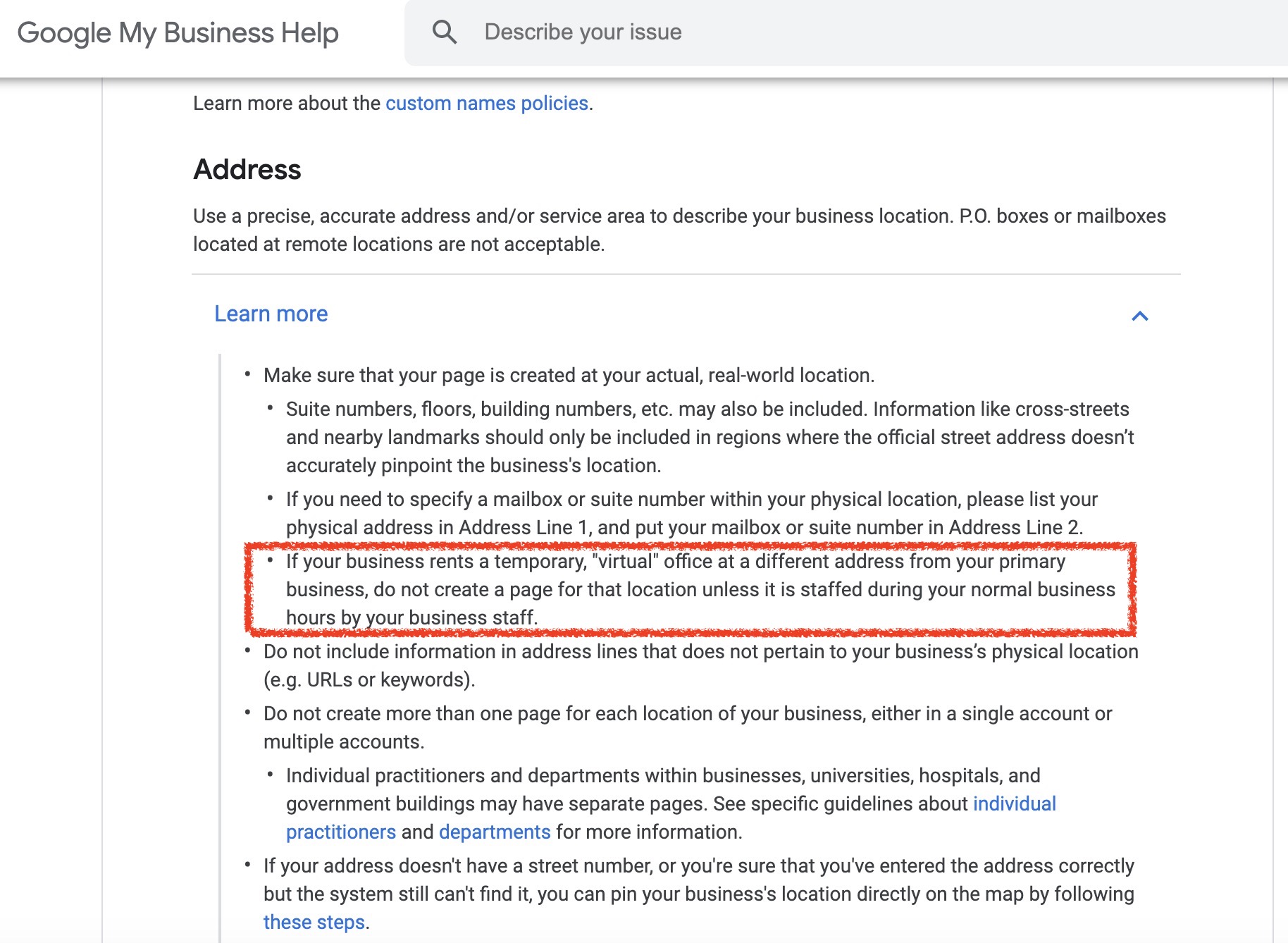Click Learn more to toggle section
The width and height of the screenshot is (1288, 943).
[x=271, y=314]
